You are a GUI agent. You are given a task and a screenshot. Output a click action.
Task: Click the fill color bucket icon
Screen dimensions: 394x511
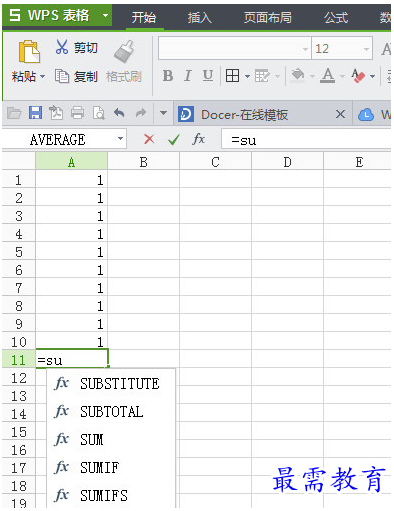(298, 76)
